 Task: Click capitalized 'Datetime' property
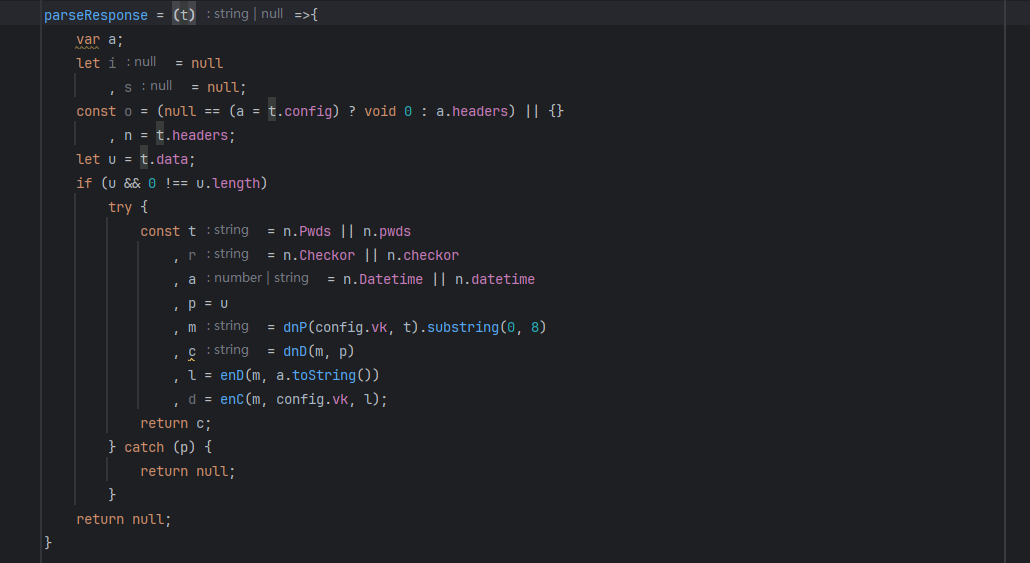[x=391, y=279]
